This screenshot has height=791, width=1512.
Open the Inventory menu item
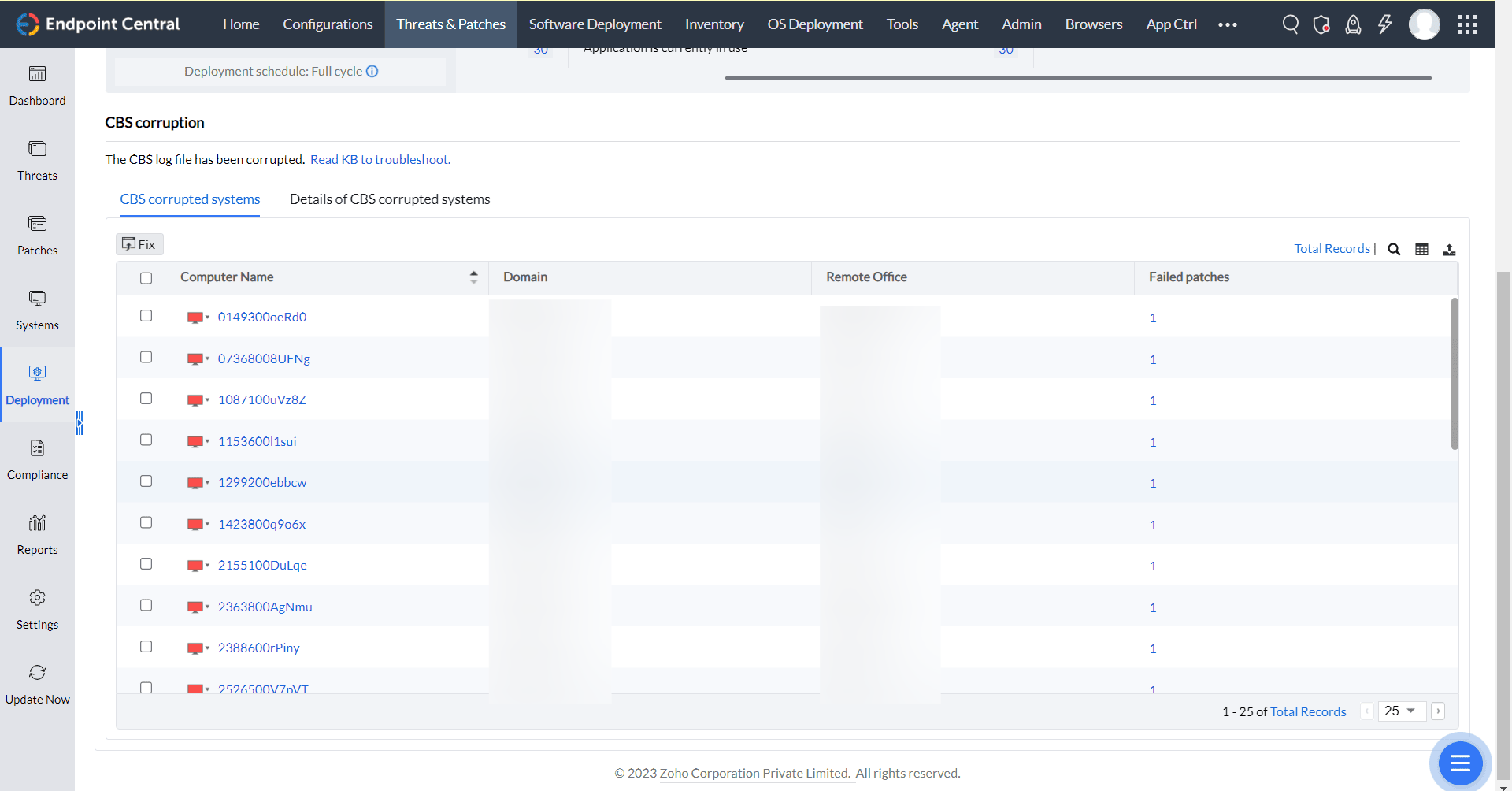coord(713,24)
